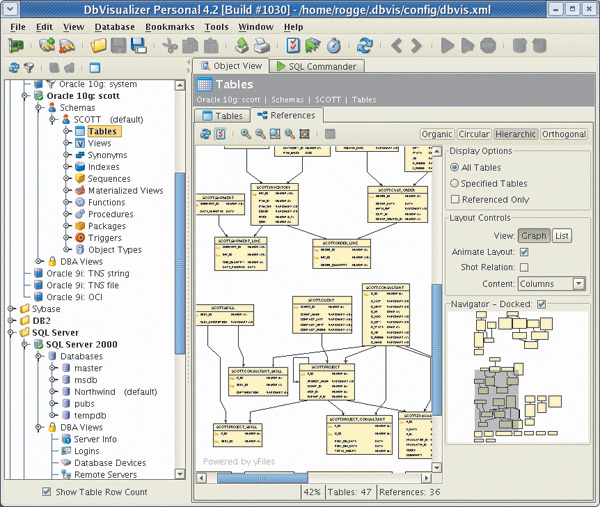The image size is (600, 507).
Task: Select the Tables item in the tree
Action: (x=102, y=131)
